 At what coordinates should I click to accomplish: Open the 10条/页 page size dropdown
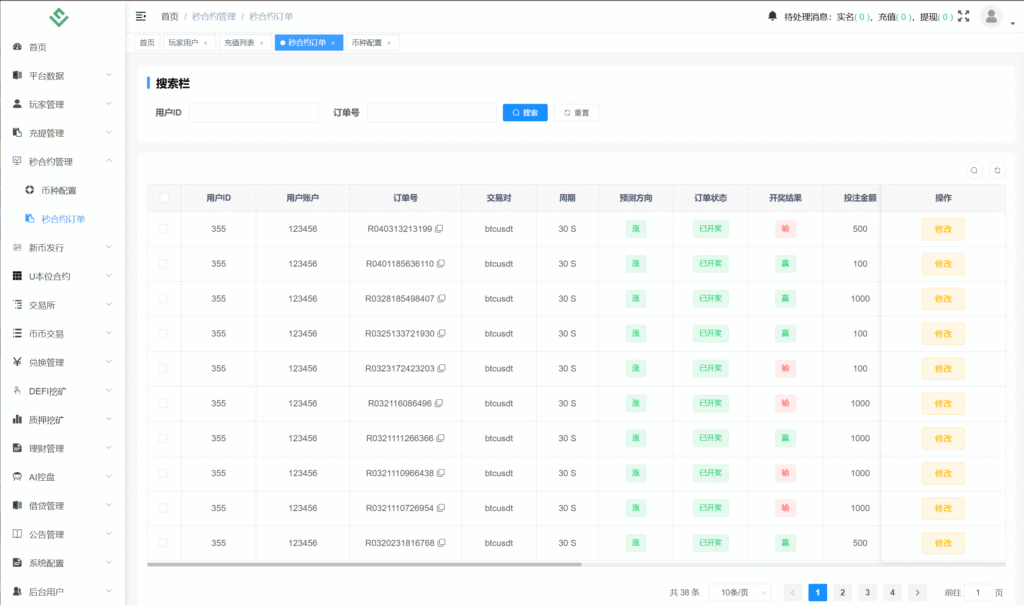(740, 592)
